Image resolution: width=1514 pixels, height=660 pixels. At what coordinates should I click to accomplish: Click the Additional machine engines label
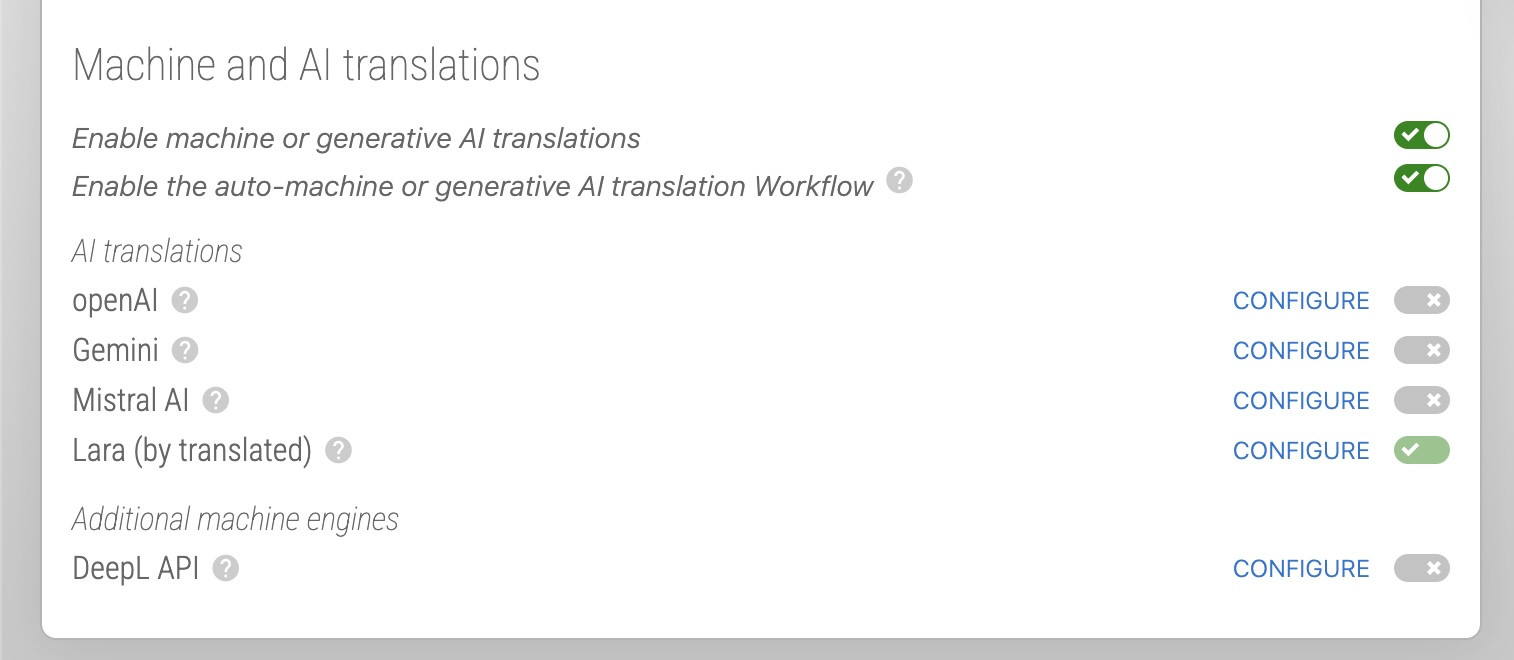(x=235, y=520)
